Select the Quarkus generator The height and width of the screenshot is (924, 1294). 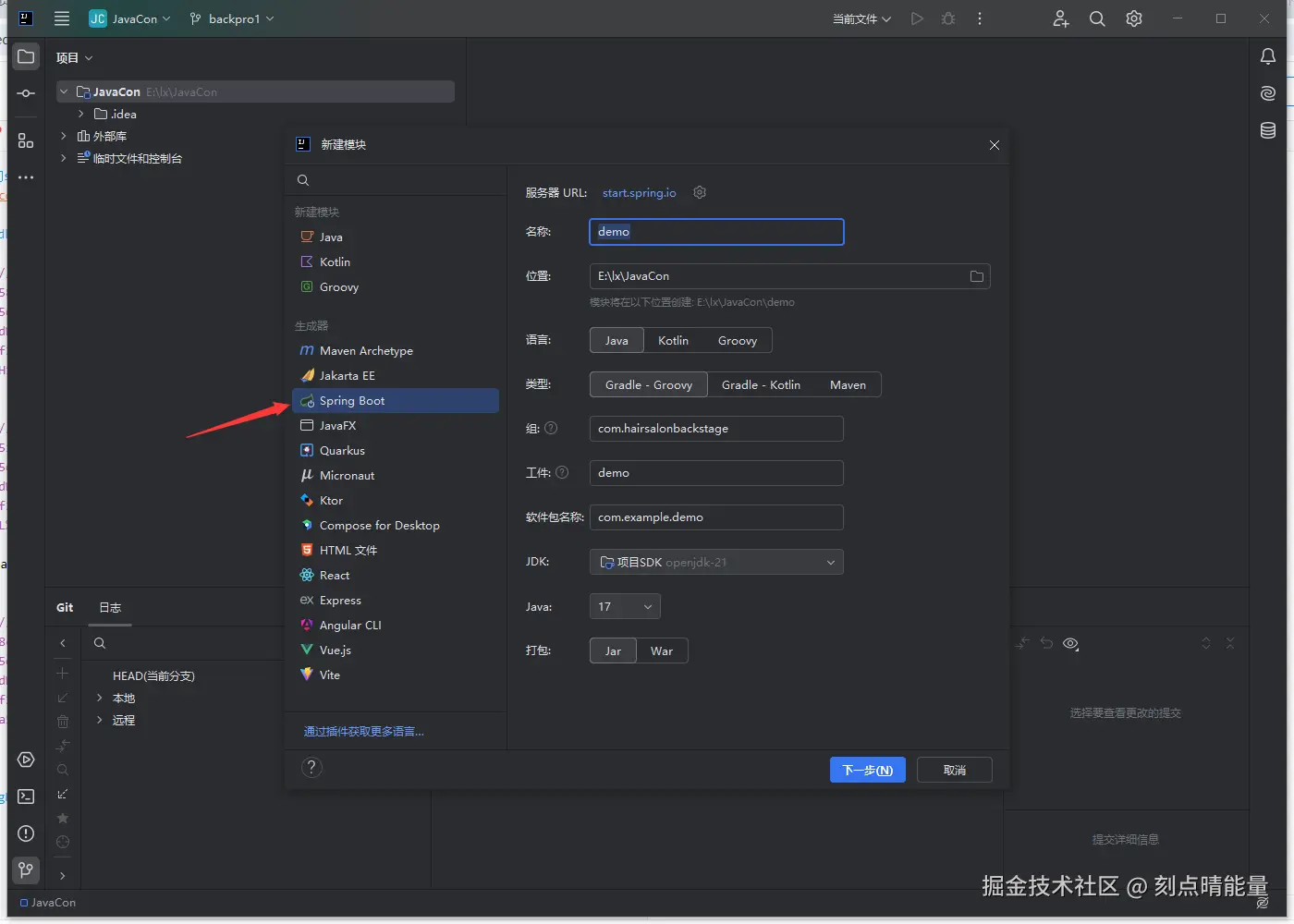coord(396,450)
